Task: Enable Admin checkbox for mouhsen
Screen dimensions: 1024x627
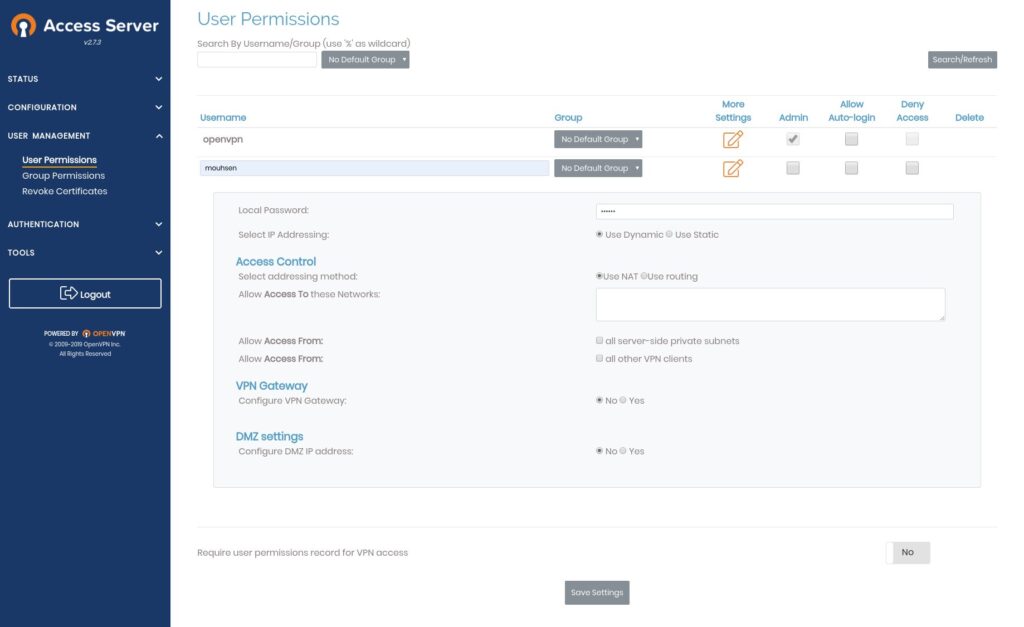Action: click(x=793, y=168)
